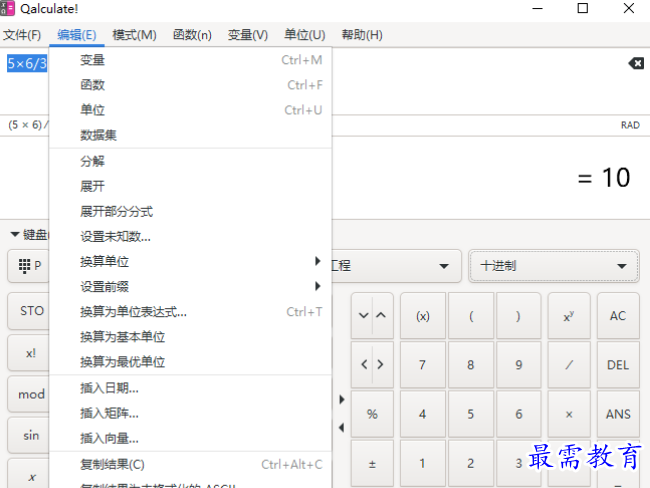Clear the expression with the backspace icon
Image resolution: width=650 pixels, height=488 pixels.
(636, 63)
